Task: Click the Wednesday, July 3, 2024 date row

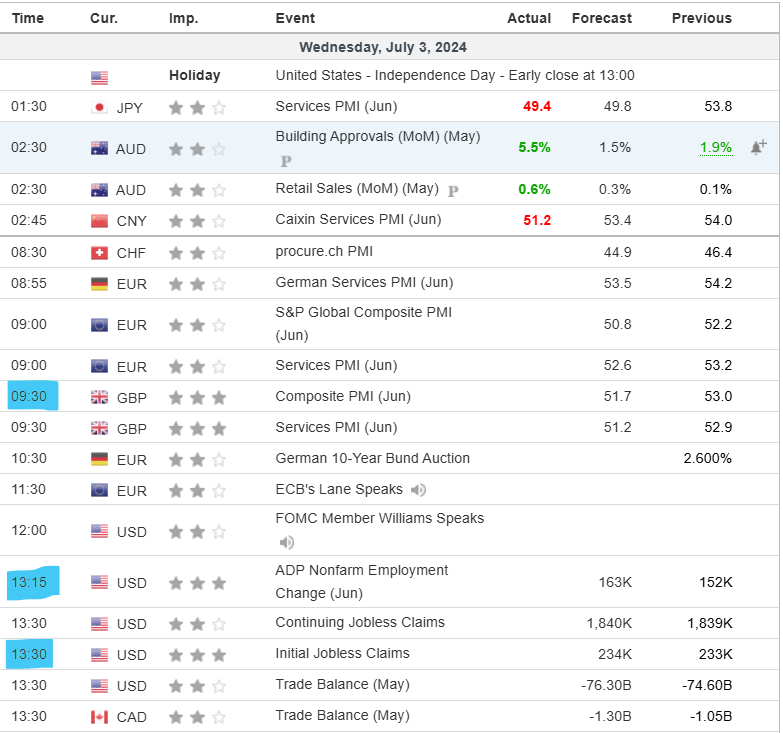Action: 383,47
